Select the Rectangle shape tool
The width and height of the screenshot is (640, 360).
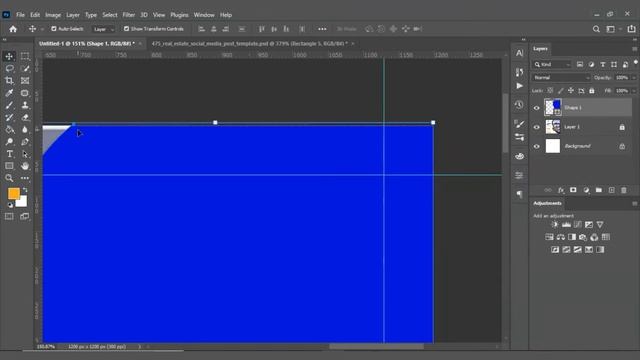[x=9, y=166]
